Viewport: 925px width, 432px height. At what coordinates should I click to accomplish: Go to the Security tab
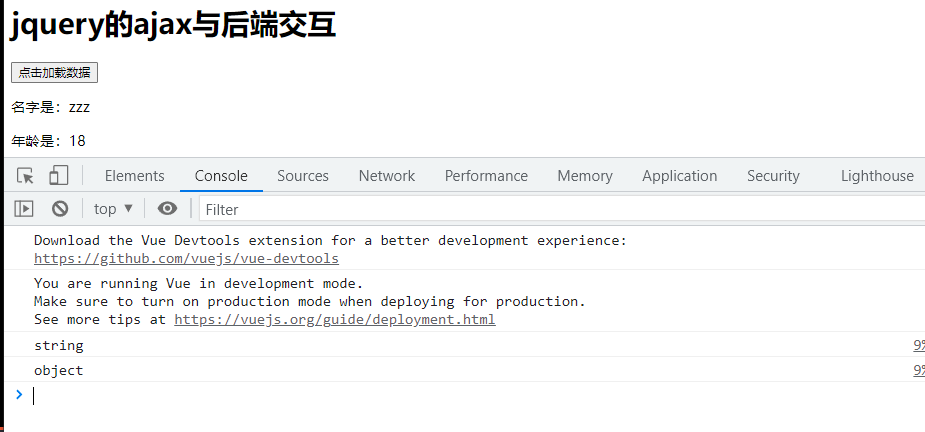click(x=772, y=176)
